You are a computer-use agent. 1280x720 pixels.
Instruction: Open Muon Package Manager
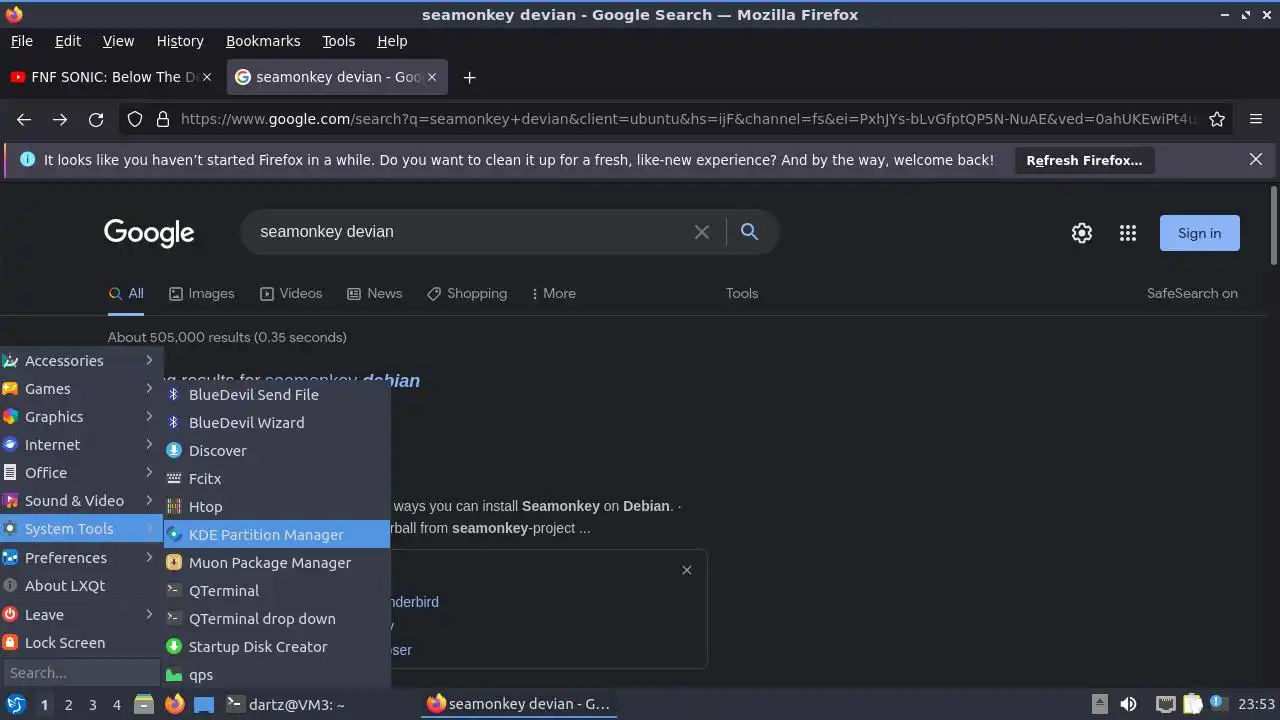click(x=277, y=563)
